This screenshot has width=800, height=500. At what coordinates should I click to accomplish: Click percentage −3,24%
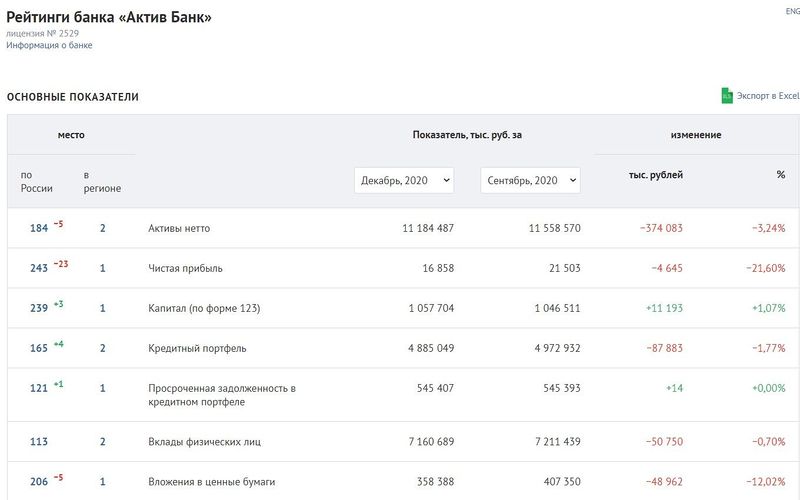point(768,228)
